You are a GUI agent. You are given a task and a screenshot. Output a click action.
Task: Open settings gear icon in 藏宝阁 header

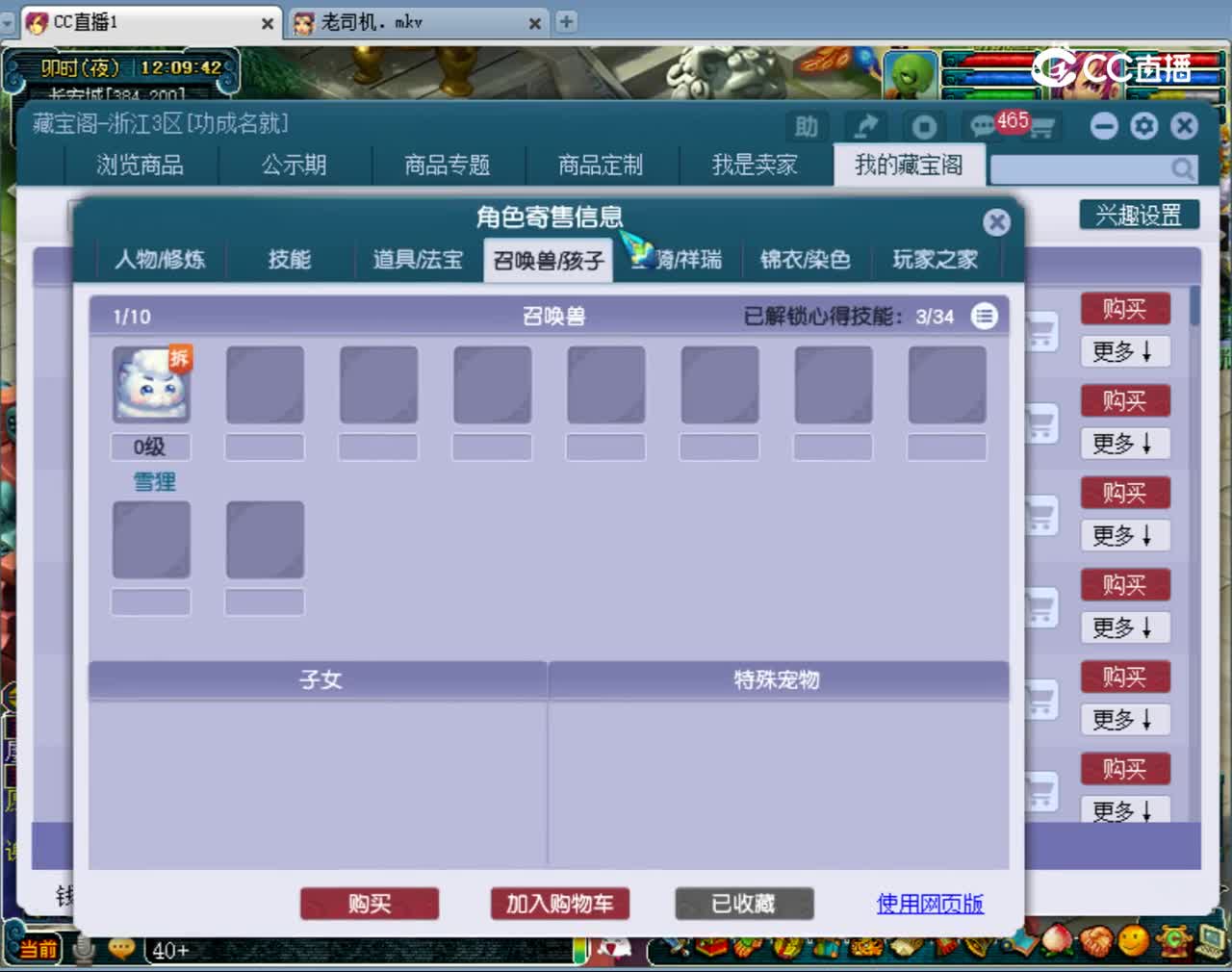pos(1144,126)
